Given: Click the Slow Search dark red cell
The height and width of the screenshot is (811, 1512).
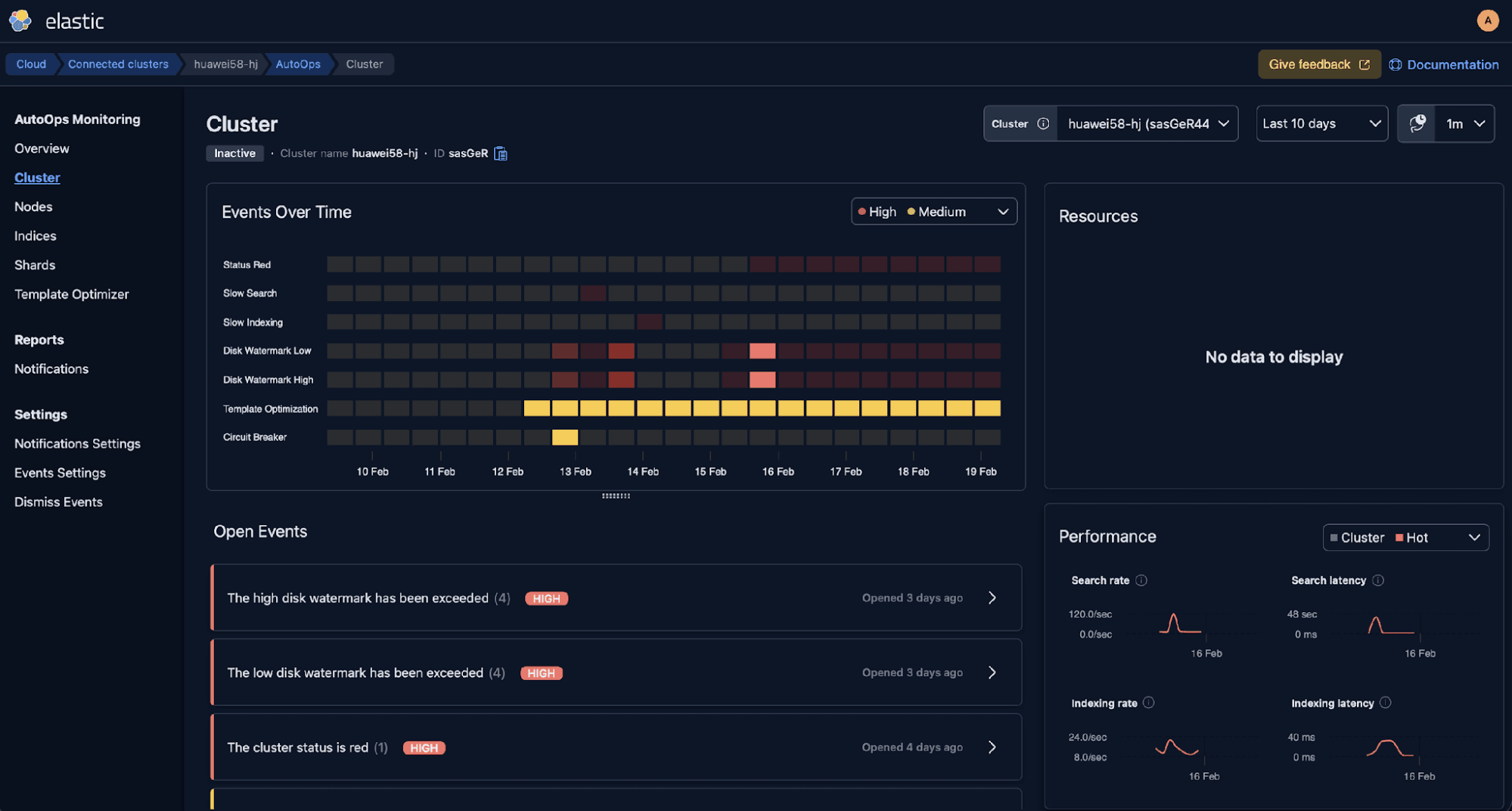Looking at the screenshot, I should (593, 294).
